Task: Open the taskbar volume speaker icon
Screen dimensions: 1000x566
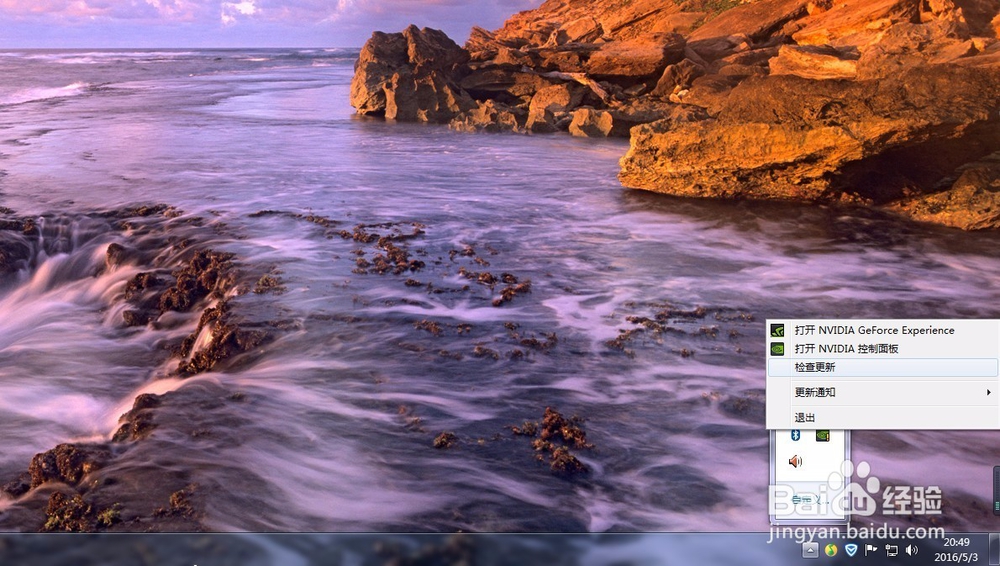Action: tap(911, 549)
